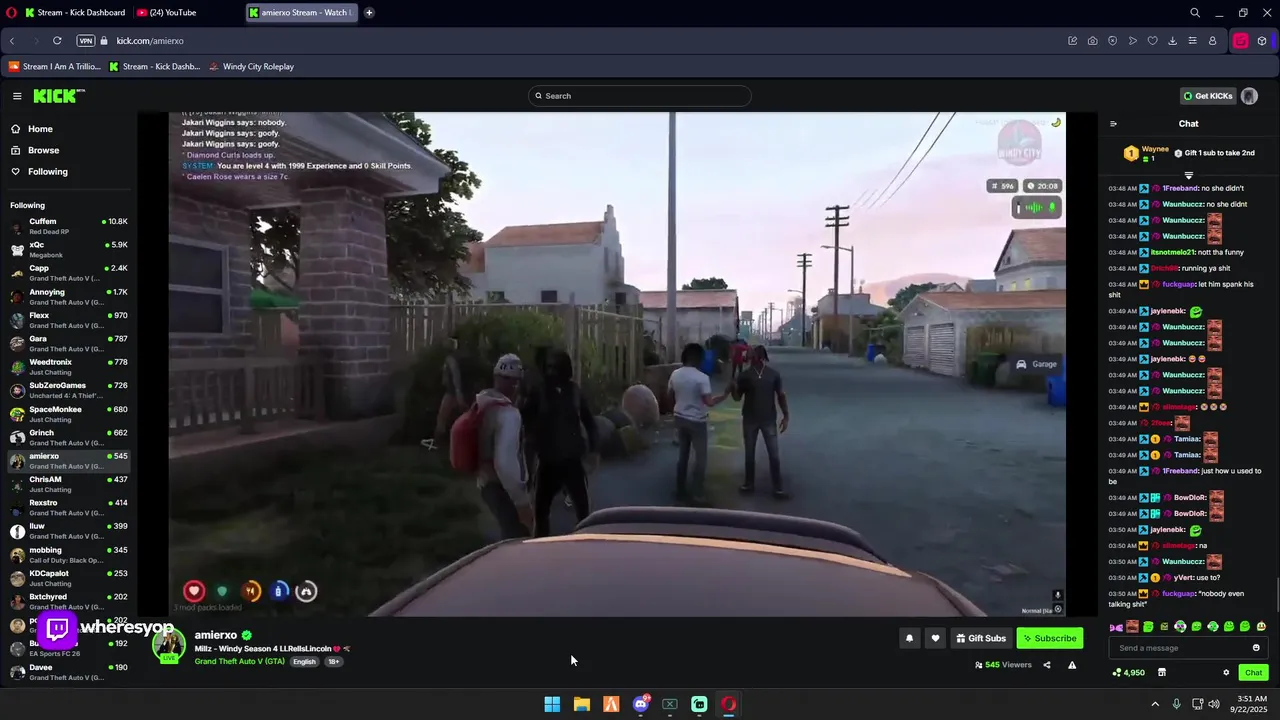Open Discord from the taskbar

tap(641, 704)
